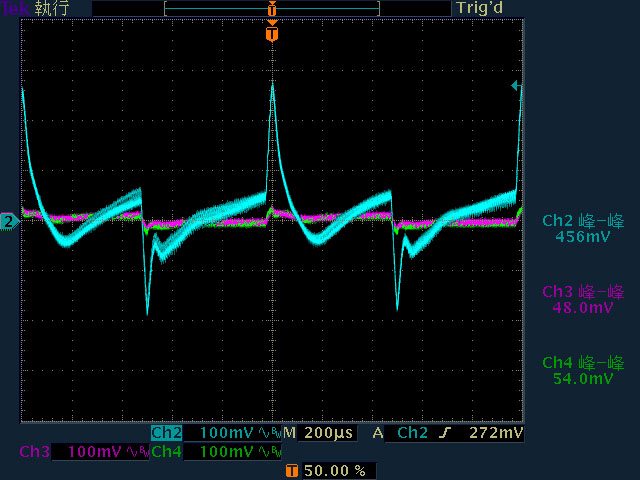This screenshot has width=640, height=480.
Task: Select the highlighted Ch2 channel label
Action: 166,433
